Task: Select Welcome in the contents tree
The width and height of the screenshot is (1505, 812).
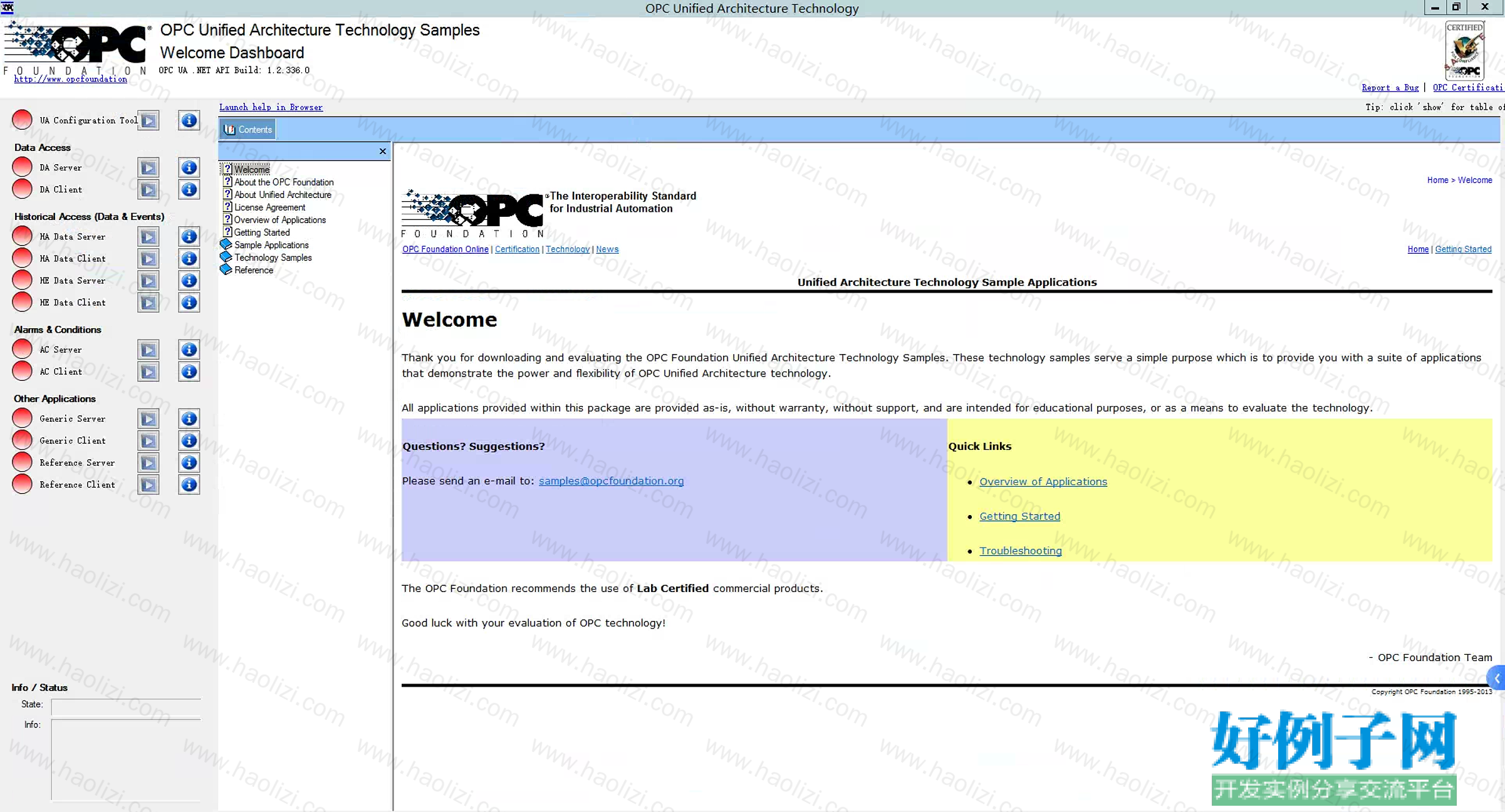Action: click(x=252, y=169)
